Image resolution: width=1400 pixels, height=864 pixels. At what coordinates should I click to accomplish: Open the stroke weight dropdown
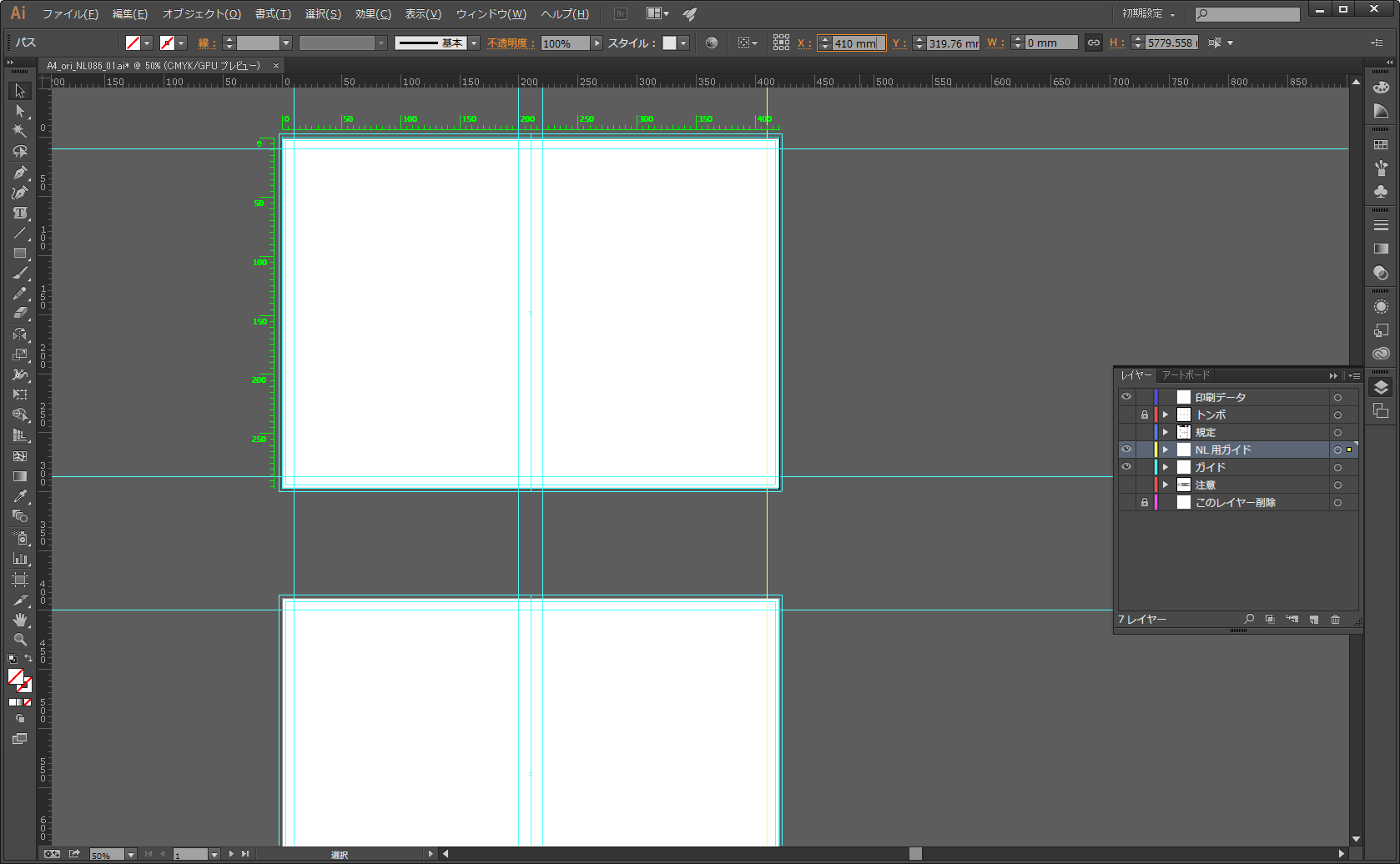286,43
